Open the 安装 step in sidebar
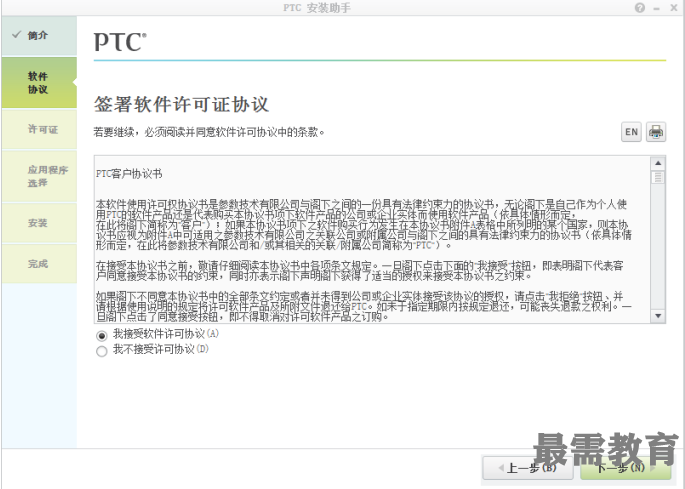Screen dimensions: 685x489 tap(39, 223)
